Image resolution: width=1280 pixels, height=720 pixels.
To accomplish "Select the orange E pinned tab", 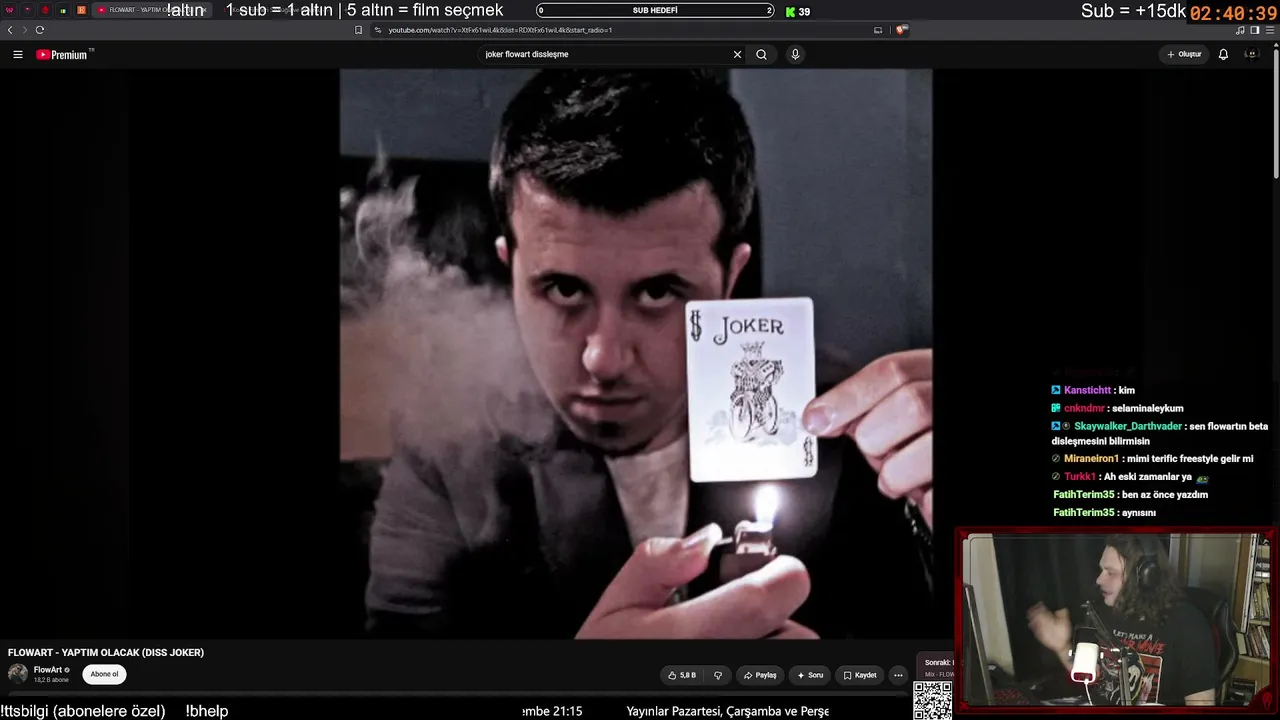I will (81, 10).
